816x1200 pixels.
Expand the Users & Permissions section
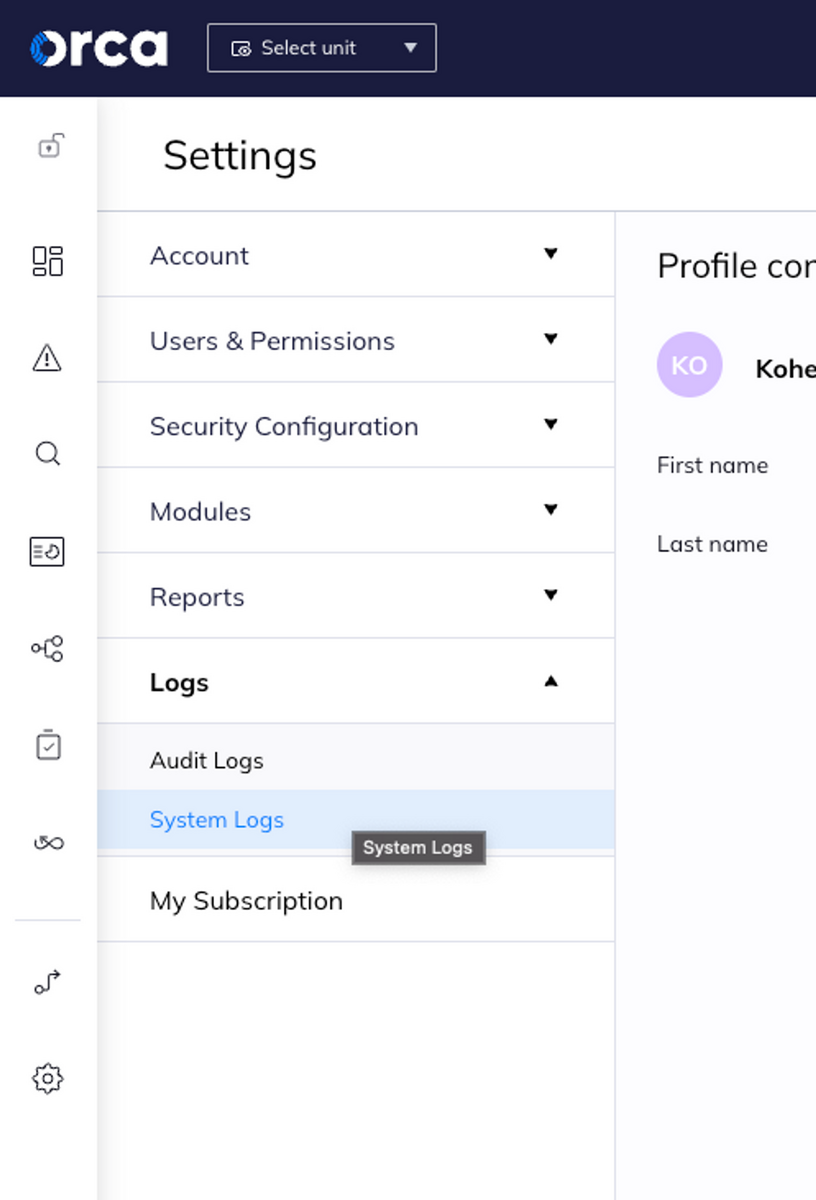coord(355,340)
